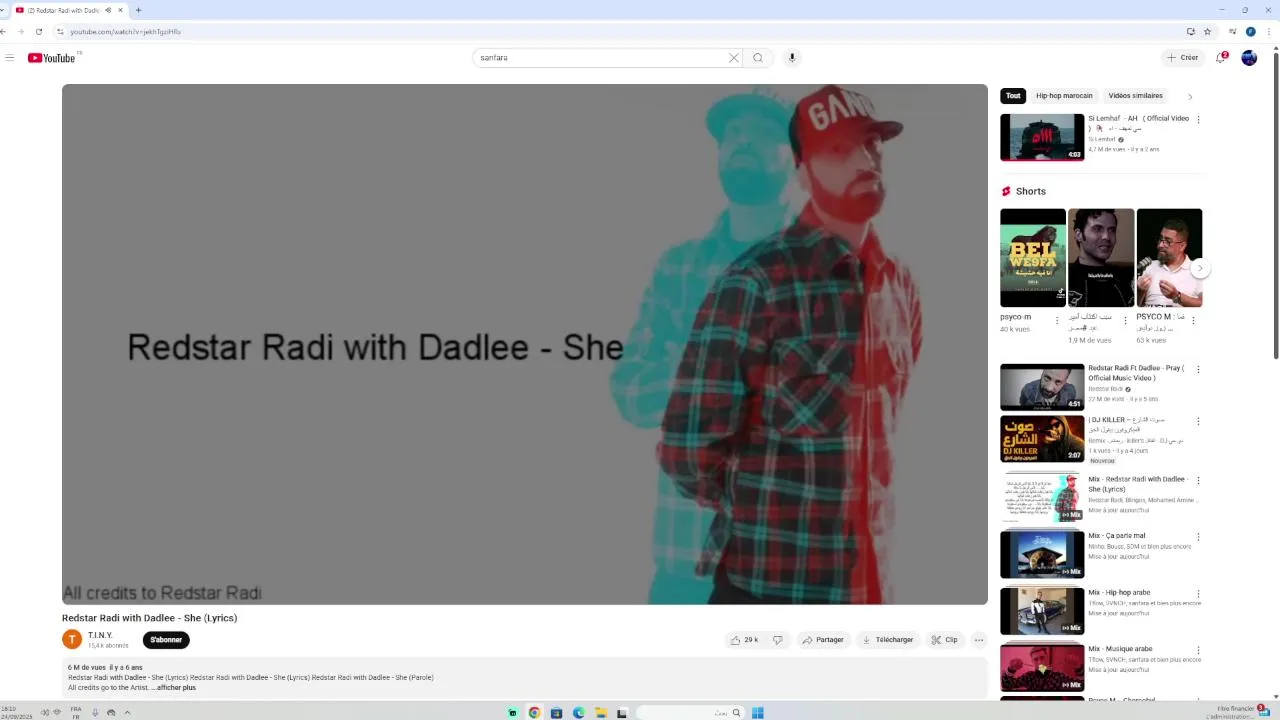This screenshot has height=720, width=1280.
Task: Open the T.I.N.Y. channel avatar
Action: (x=72, y=640)
